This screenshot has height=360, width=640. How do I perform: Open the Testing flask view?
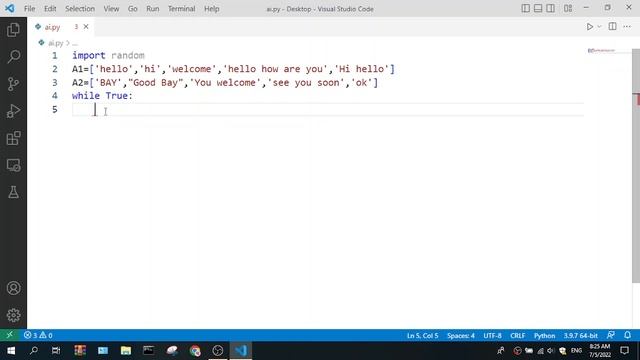(13, 192)
